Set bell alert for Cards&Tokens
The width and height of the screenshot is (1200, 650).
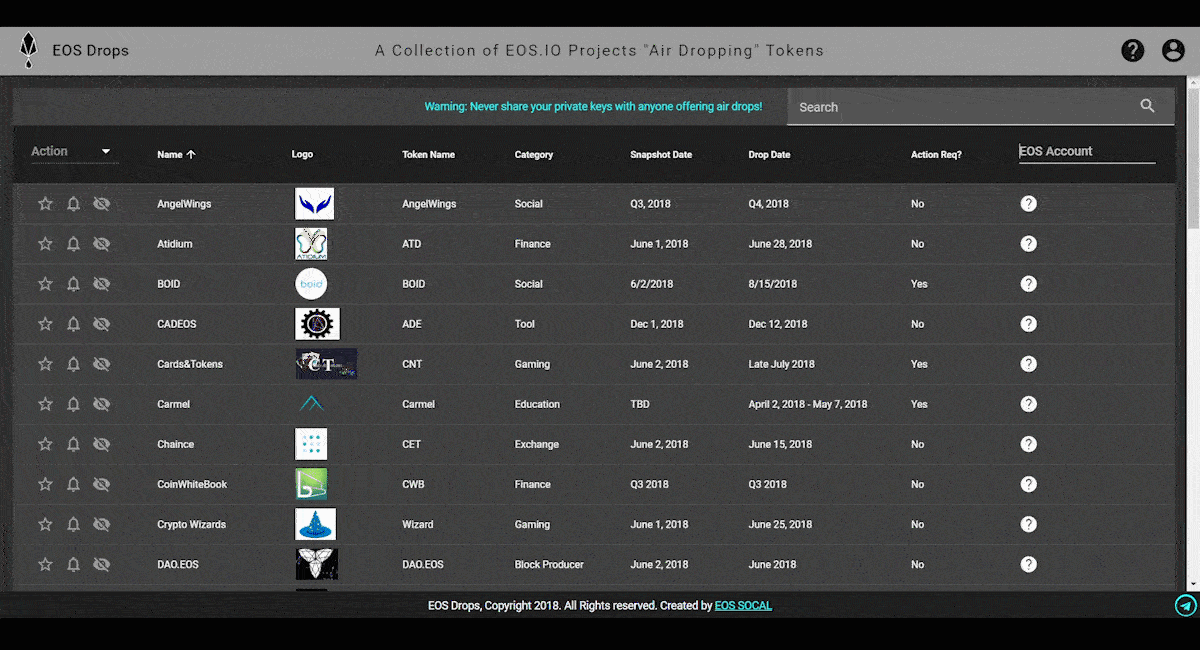click(x=73, y=364)
